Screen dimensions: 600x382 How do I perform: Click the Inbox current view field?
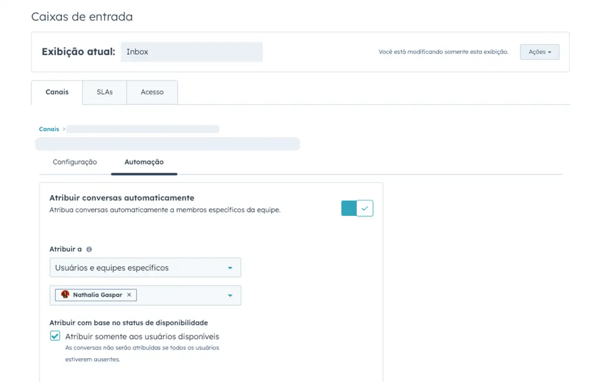192,52
